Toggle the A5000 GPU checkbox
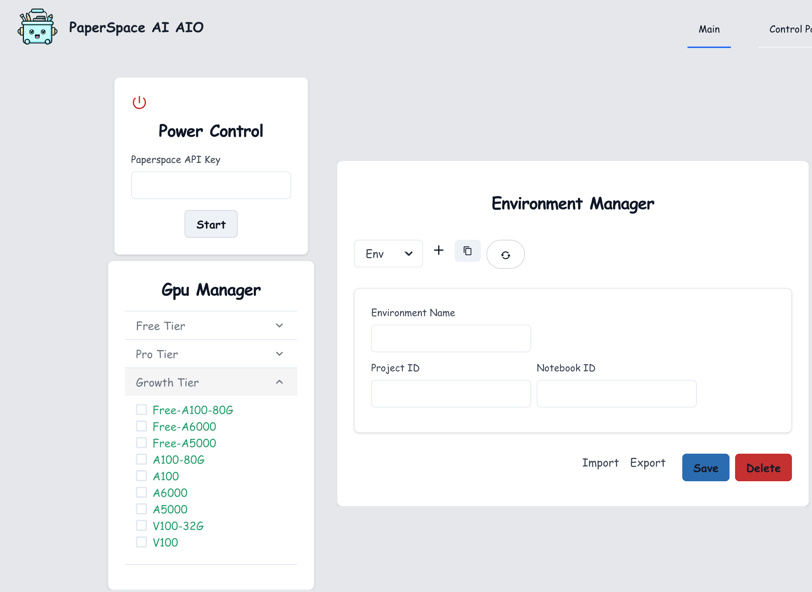The image size is (812, 592). click(141, 509)
